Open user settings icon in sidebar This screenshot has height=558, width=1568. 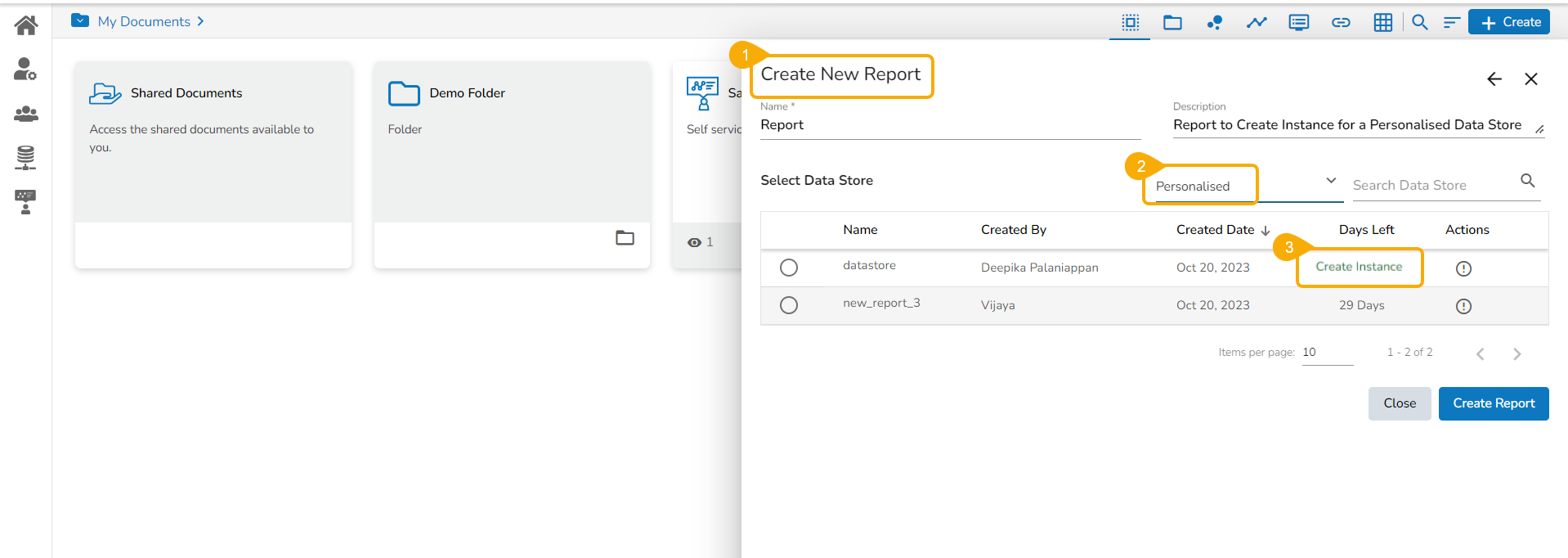coord(25,70)
